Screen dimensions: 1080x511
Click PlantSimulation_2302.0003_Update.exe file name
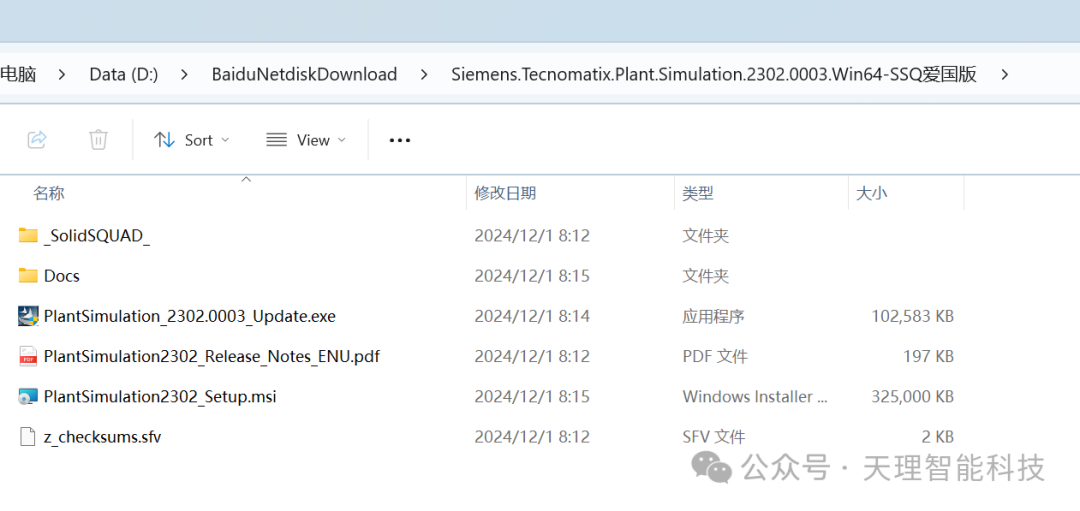click(x=190, y=316)
